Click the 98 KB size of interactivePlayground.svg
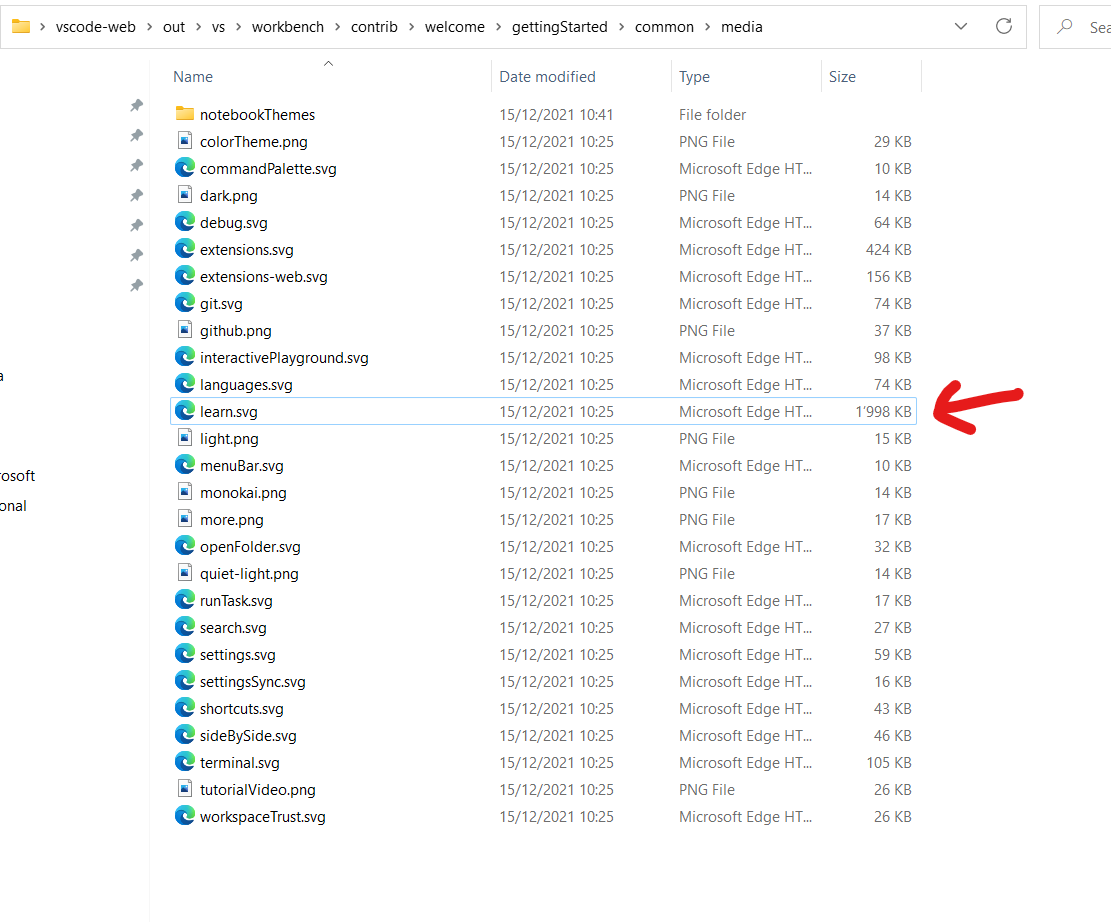Screen dimensions: 1111x922 [892, 357]
